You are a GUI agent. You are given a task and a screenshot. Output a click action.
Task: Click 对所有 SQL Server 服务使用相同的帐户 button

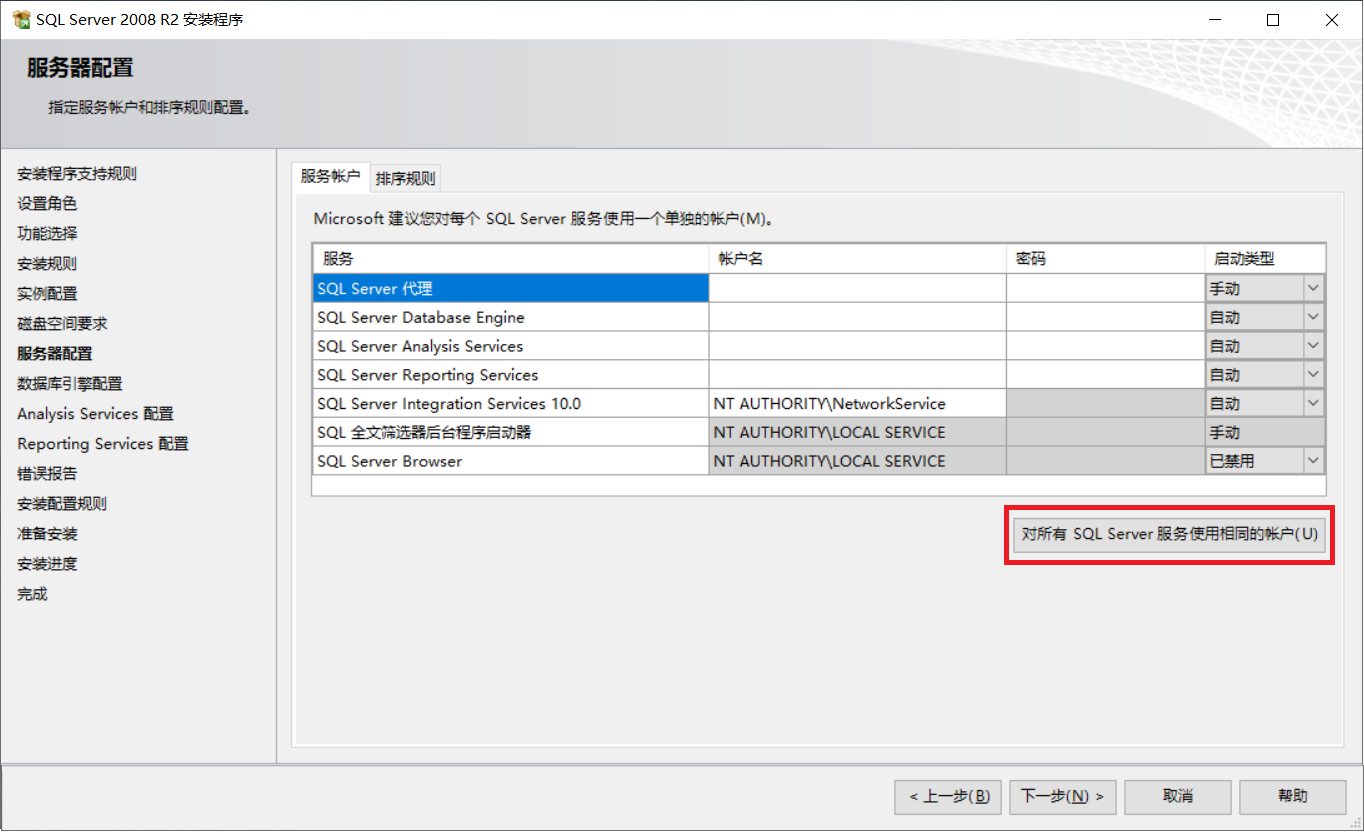tap(1169, 534)
